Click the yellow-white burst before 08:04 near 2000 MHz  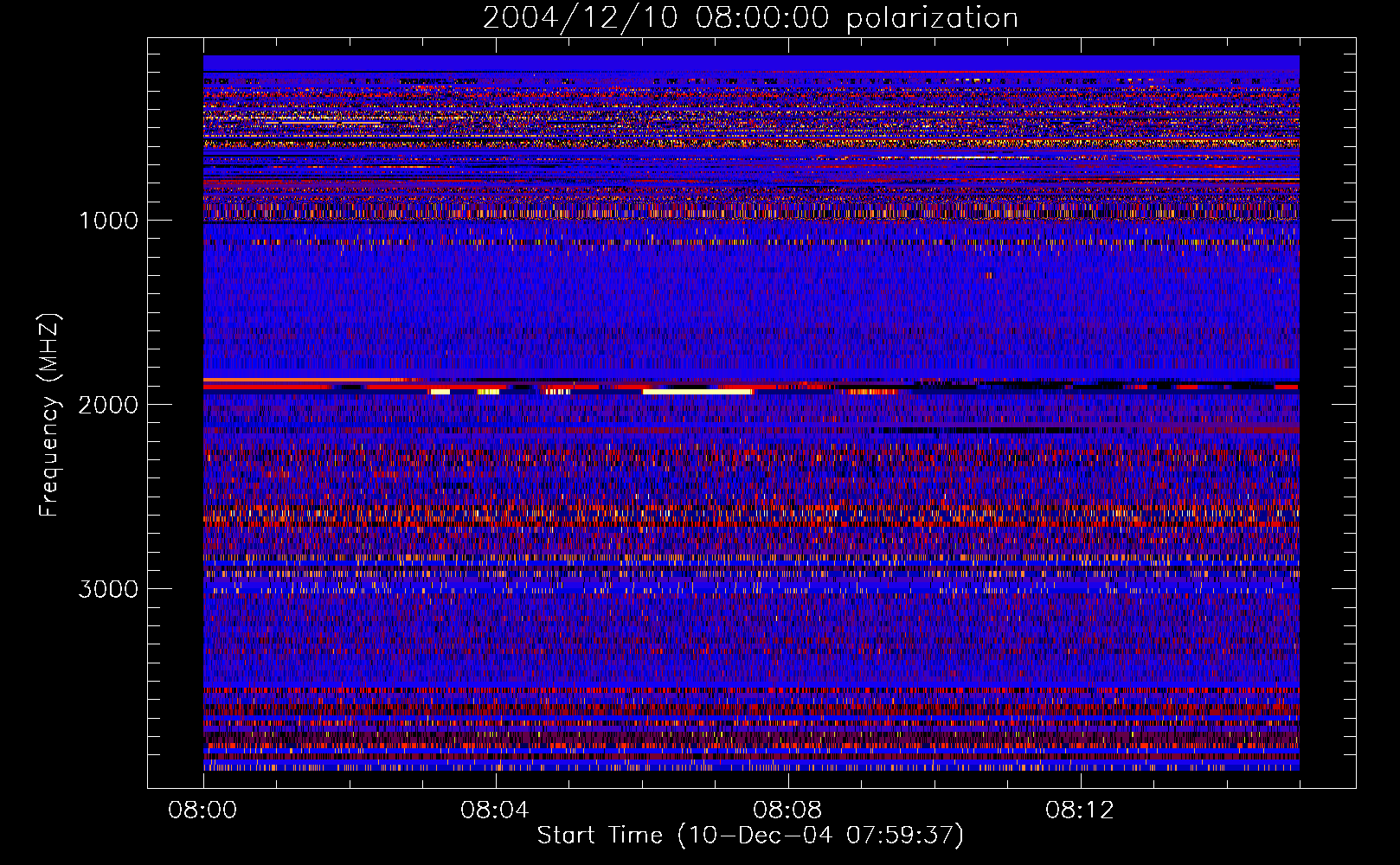click(488, 392)
